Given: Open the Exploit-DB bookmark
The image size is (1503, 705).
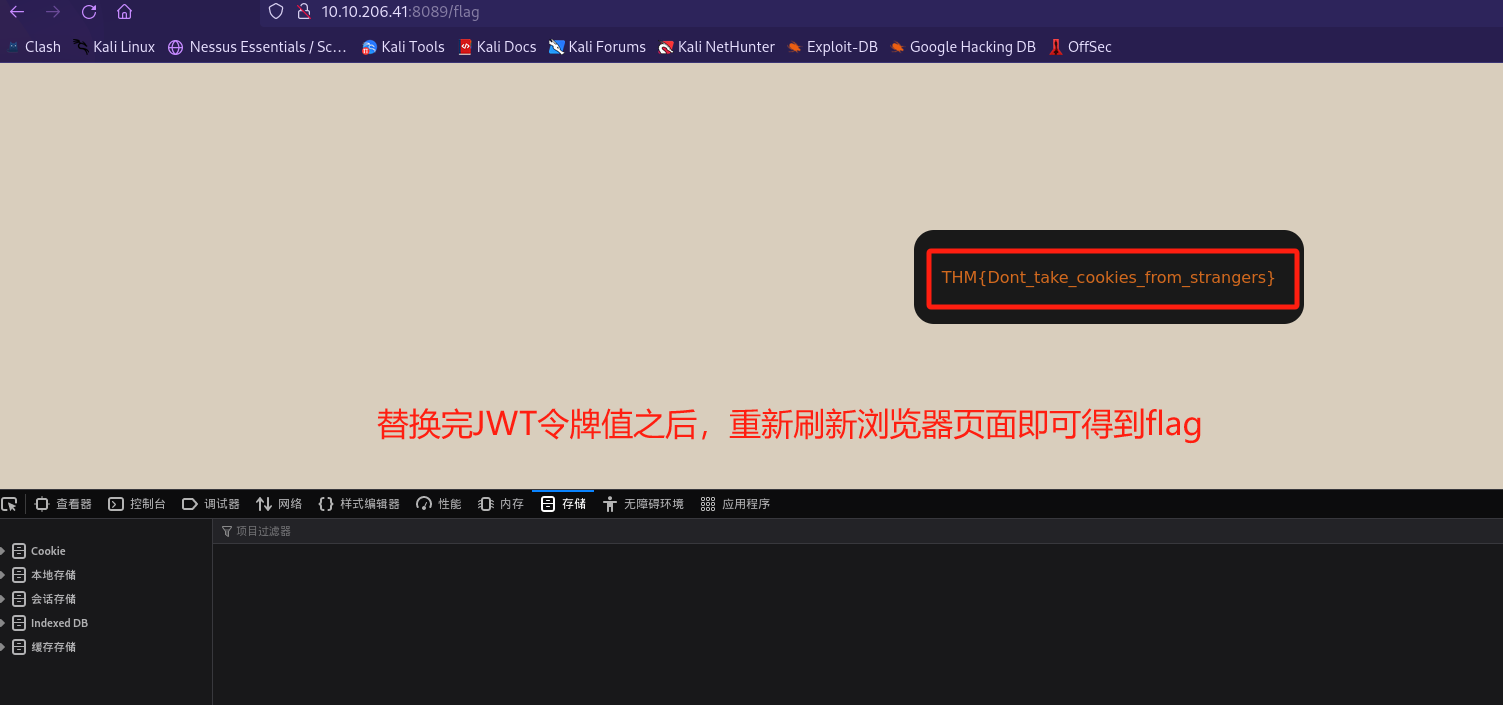Looking at the screenshot, I should point(832,47).
